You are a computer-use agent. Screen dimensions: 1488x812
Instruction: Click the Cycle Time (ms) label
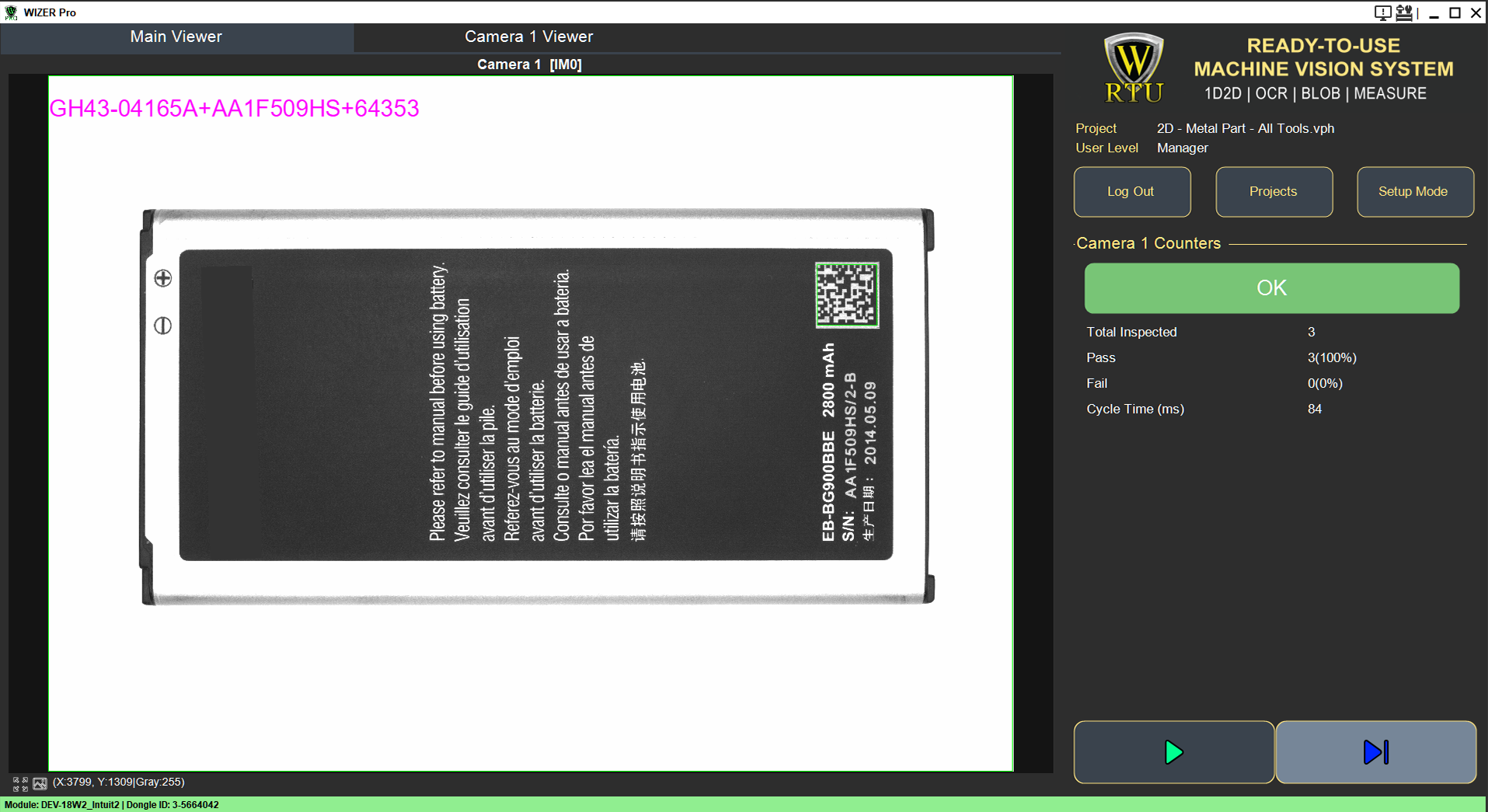(x=1135, y=409)
